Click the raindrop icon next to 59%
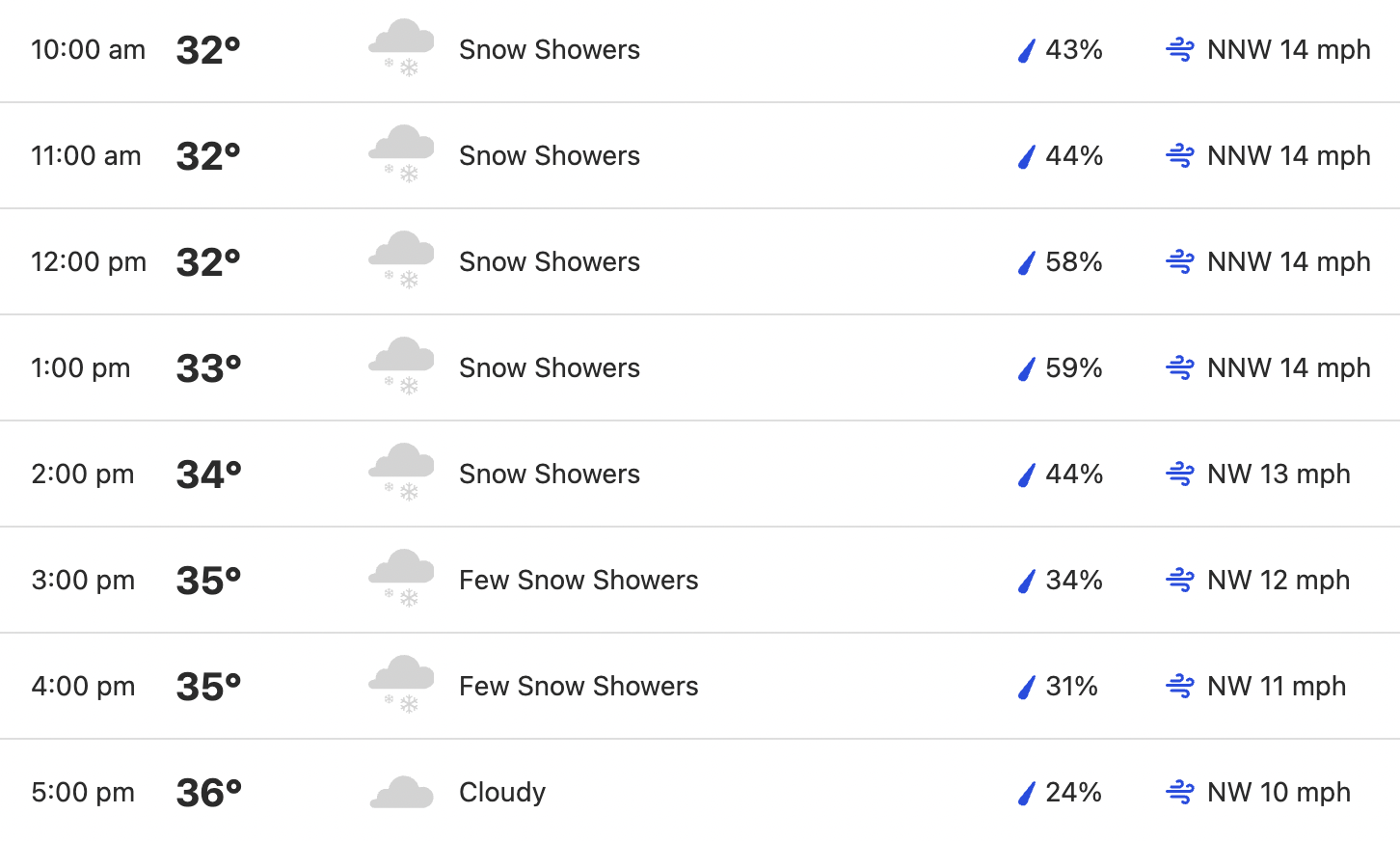Screen dimensions: 1400x841 (x=1027, y=368)
